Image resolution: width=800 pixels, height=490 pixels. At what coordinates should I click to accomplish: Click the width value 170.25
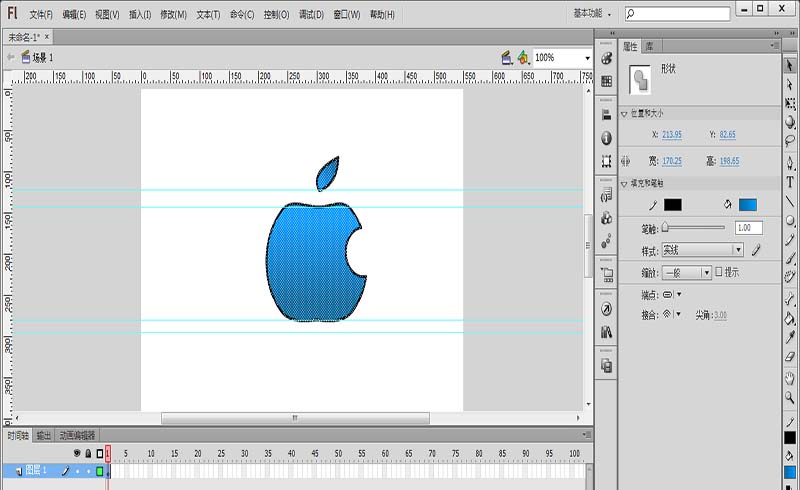(x=672, y=161)
